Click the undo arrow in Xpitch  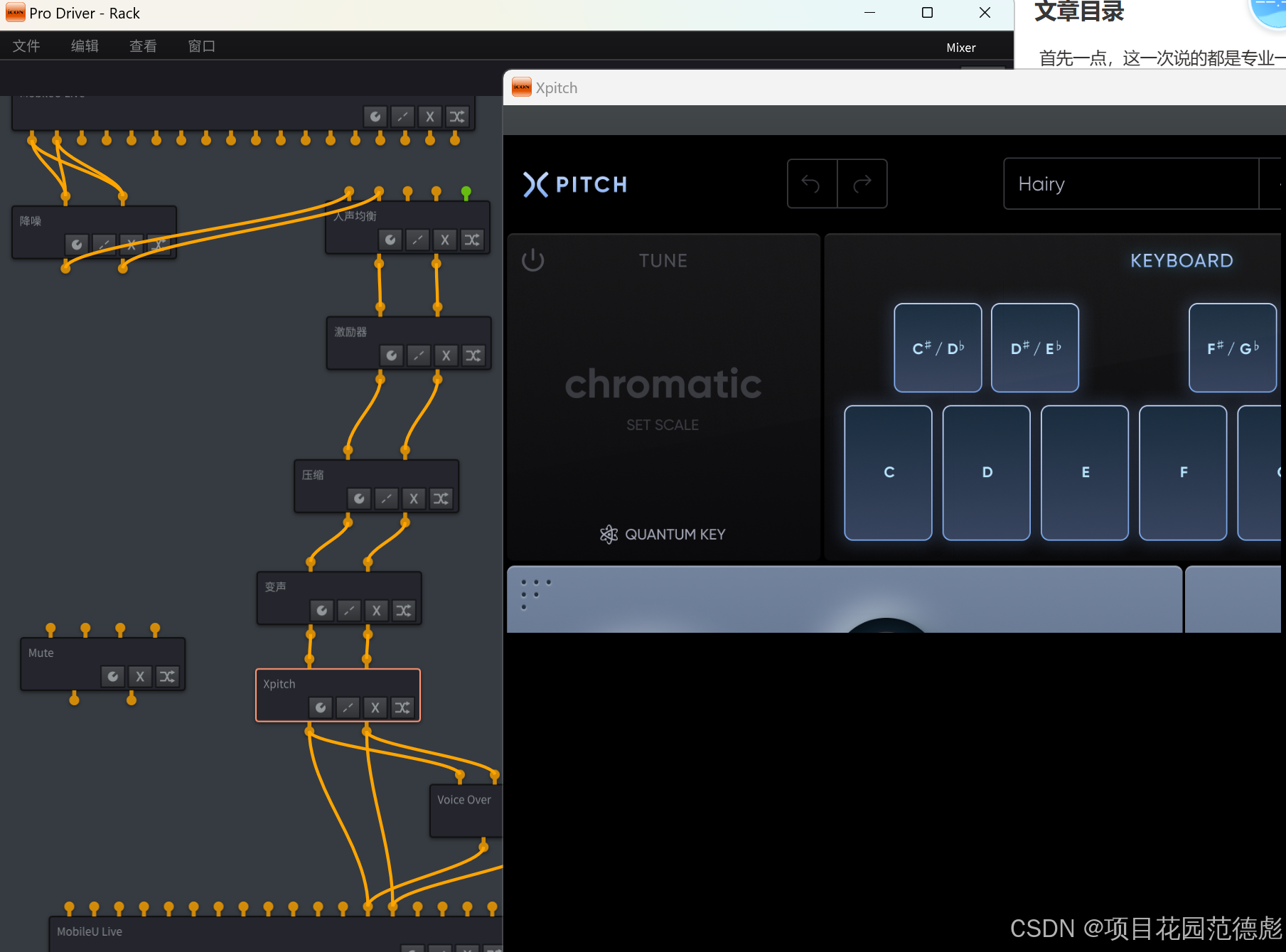(812, 184)
